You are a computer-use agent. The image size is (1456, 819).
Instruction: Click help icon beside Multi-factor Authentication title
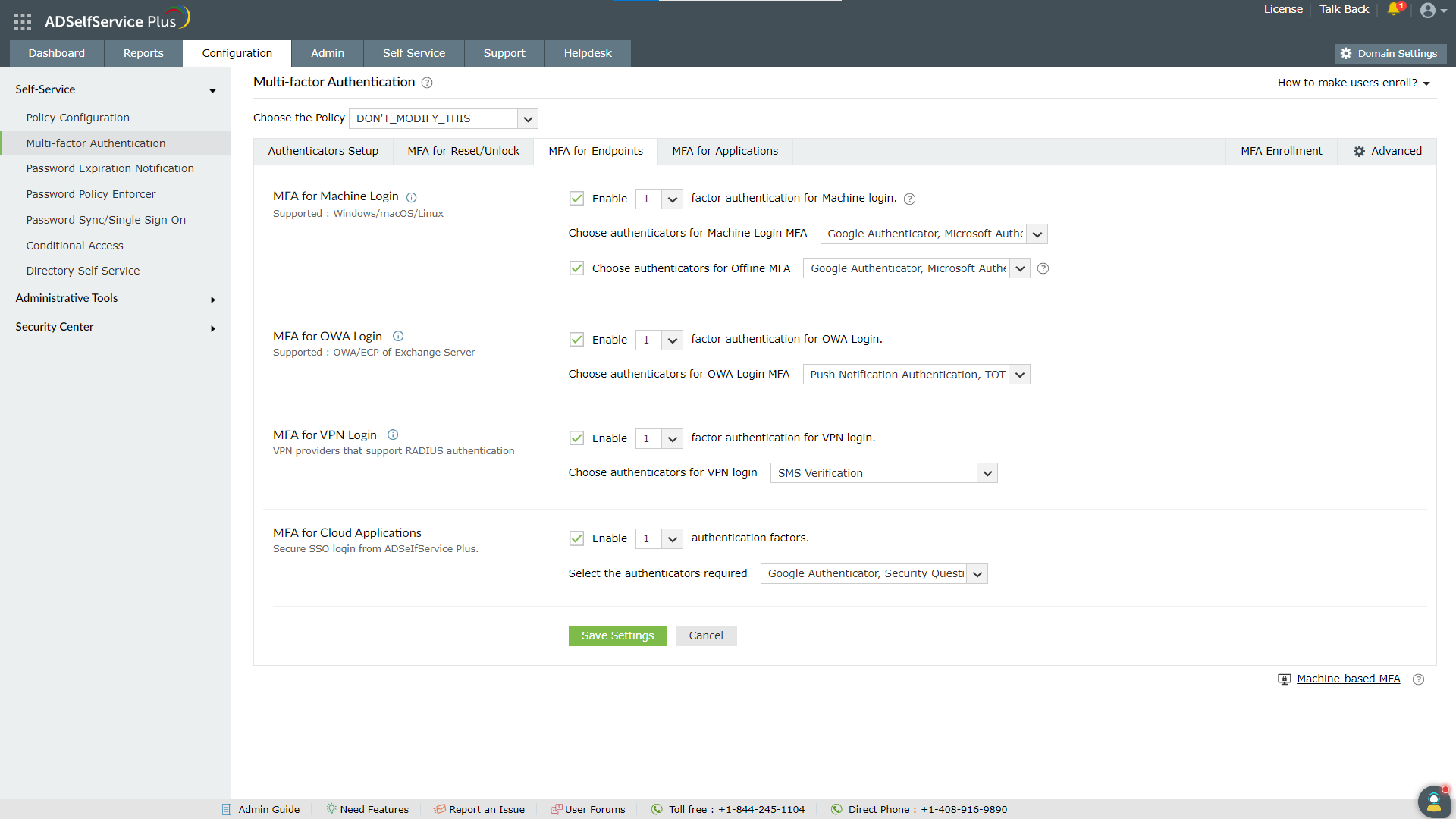tap(427, 83)
